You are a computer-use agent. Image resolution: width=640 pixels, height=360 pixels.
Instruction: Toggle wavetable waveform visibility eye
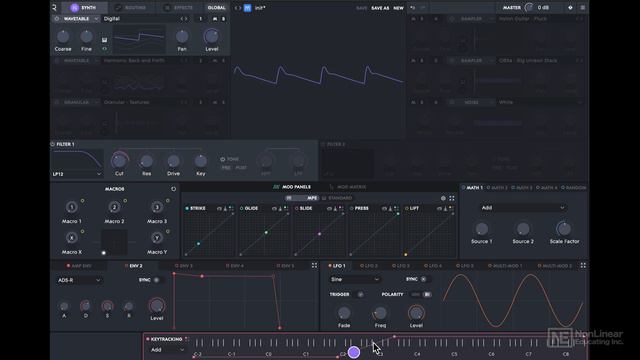coord(104,49)
